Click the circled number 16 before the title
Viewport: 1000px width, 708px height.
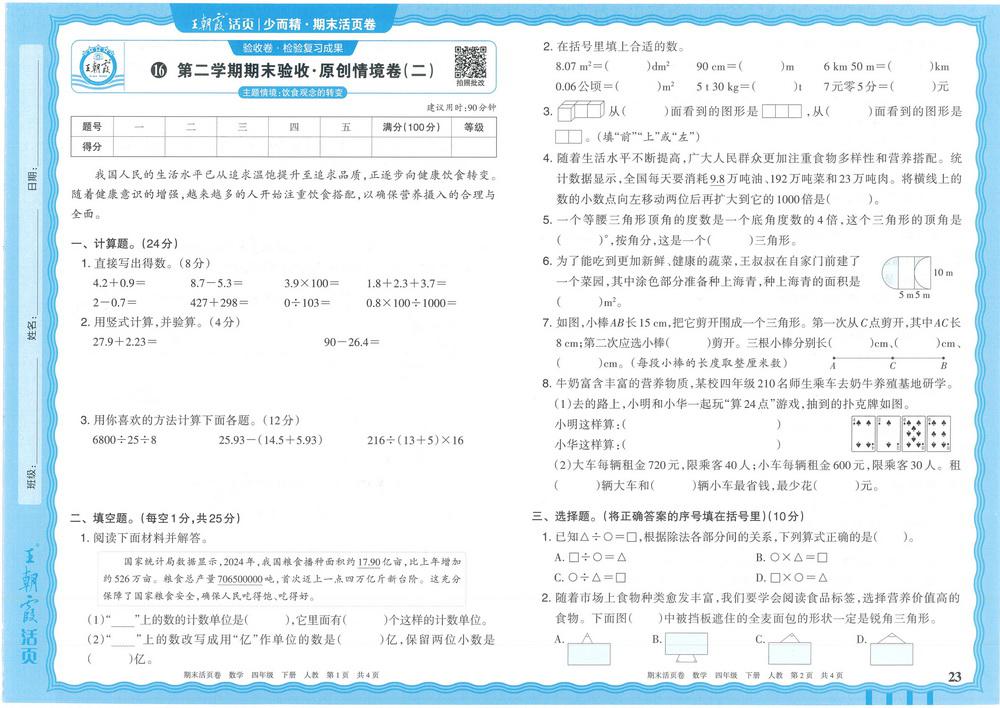[x=159, y=70]
